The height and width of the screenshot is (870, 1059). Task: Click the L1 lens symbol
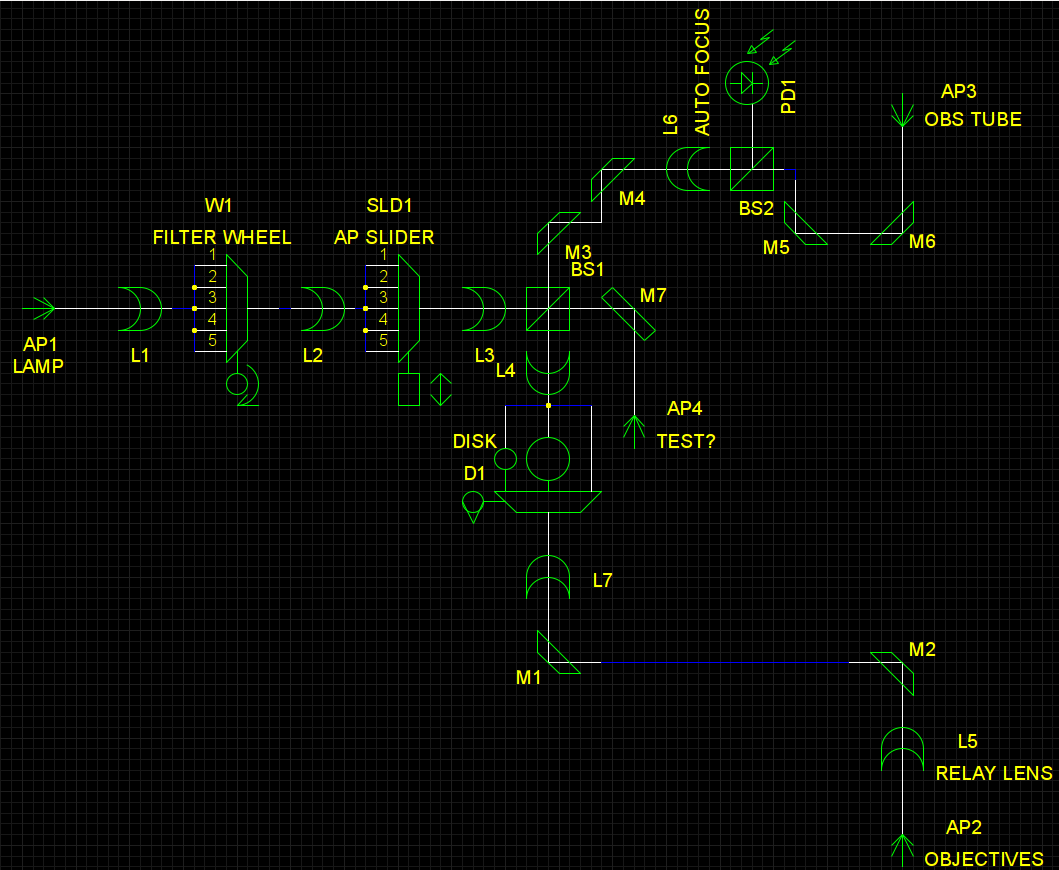(140, 309)
